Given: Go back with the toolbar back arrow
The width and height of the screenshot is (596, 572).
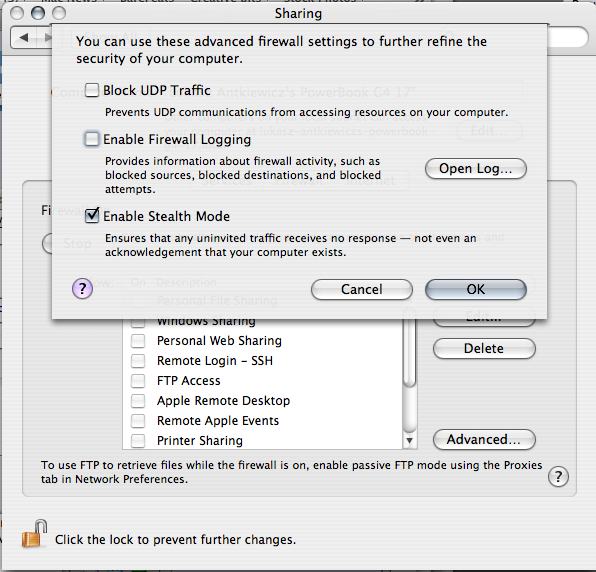Looking at the screenshot, I should click(24, 37).
